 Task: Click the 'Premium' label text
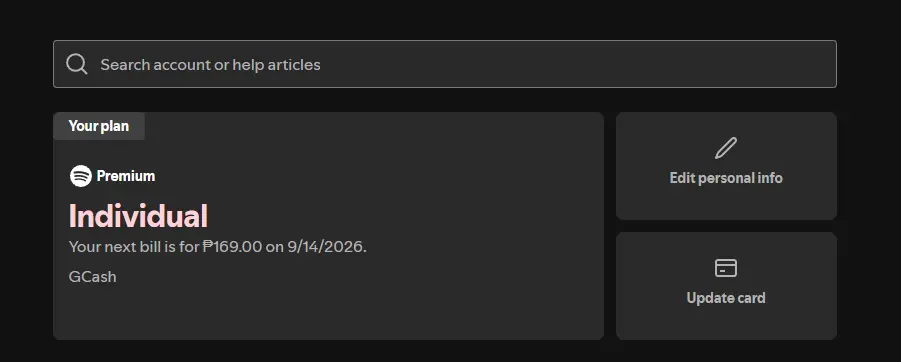126,176
